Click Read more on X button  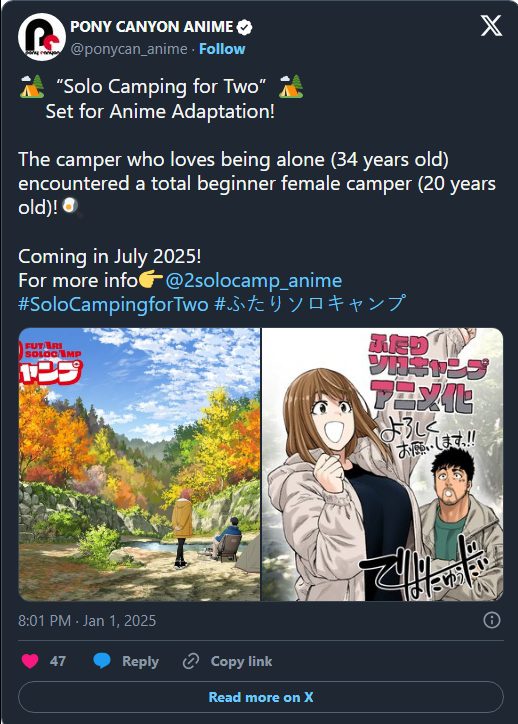click(x=261, y=697)
